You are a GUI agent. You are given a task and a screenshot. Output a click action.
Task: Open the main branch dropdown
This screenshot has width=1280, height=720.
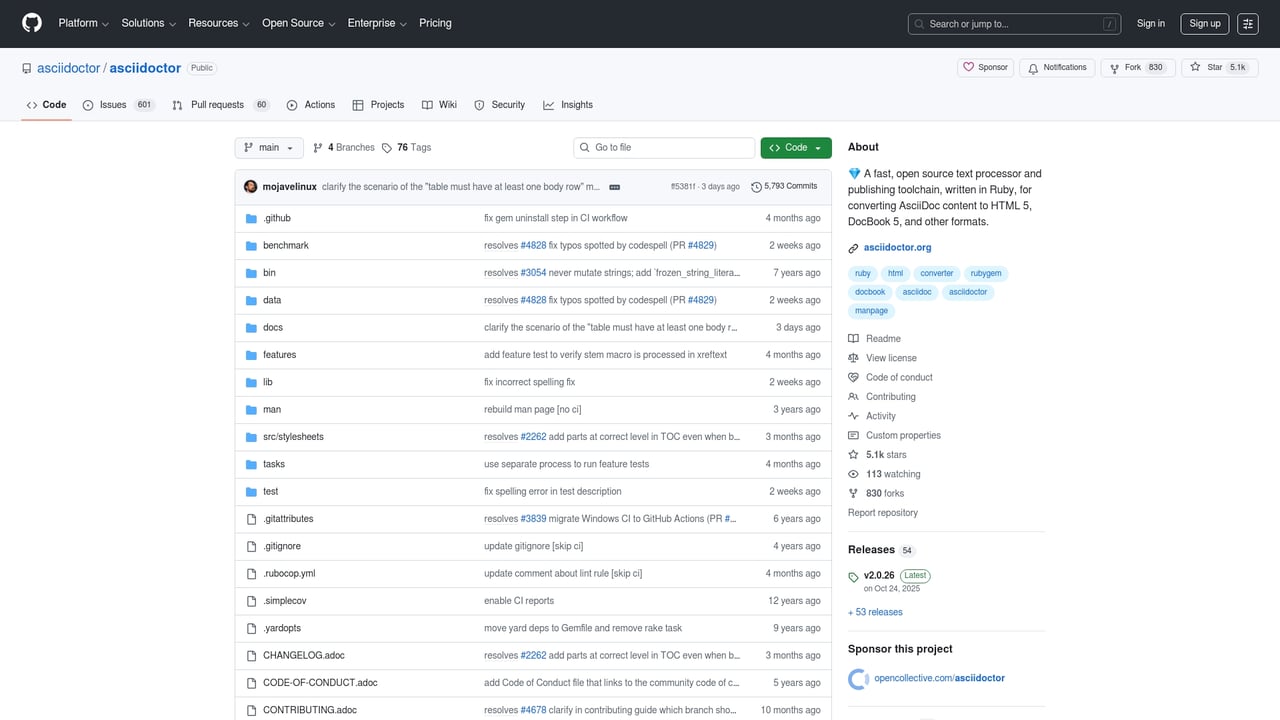268,147
